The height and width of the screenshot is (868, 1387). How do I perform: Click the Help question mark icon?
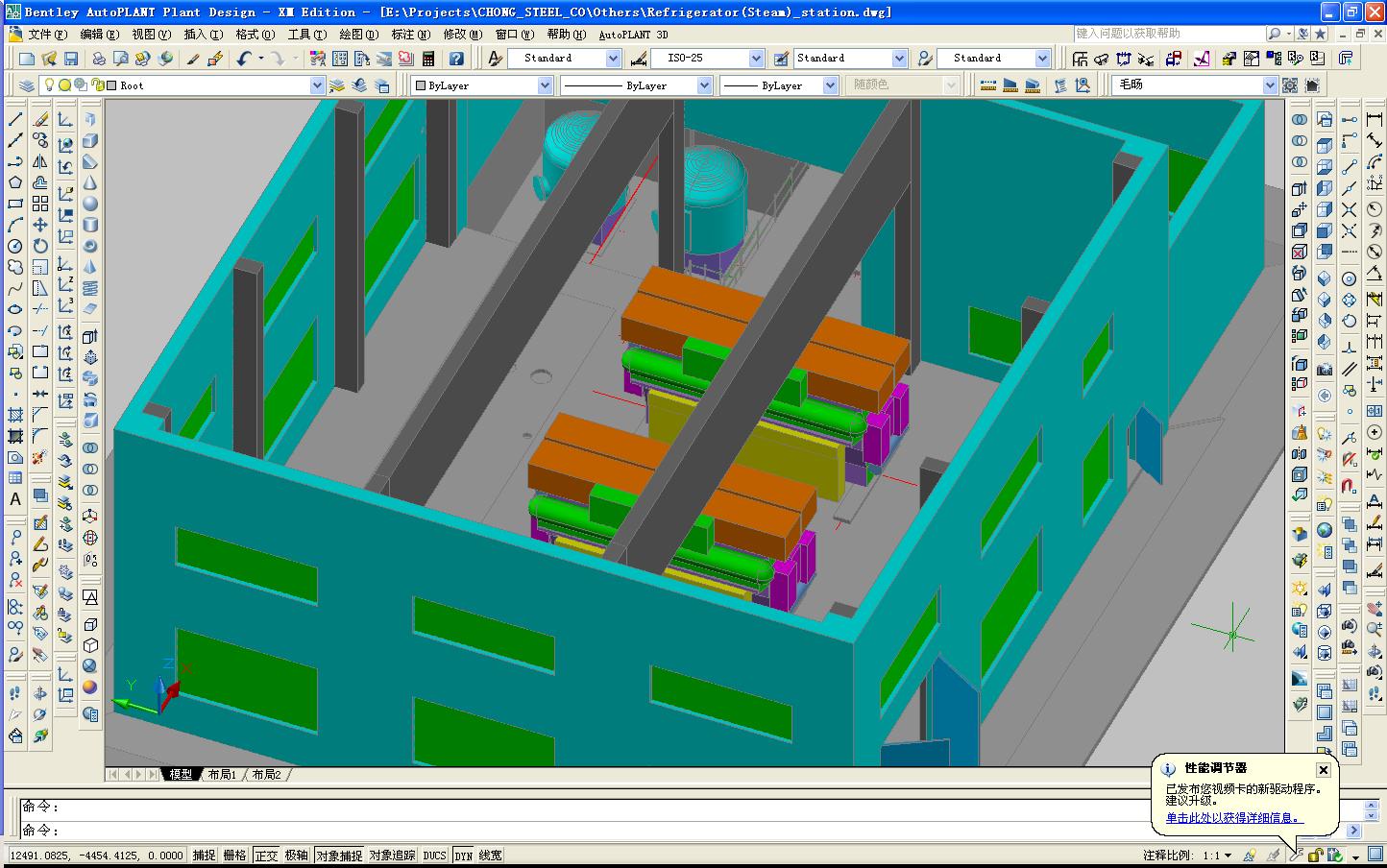point(456,59)
